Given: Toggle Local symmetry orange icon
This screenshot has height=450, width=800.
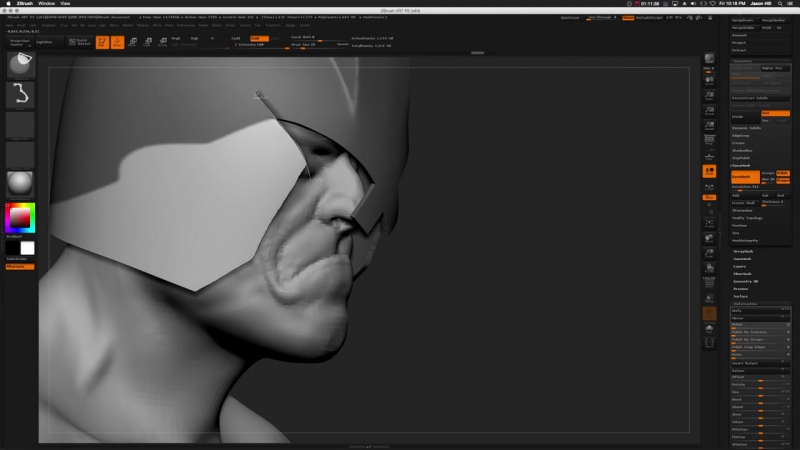Looking at the screenshot, I should pos(709,171).
